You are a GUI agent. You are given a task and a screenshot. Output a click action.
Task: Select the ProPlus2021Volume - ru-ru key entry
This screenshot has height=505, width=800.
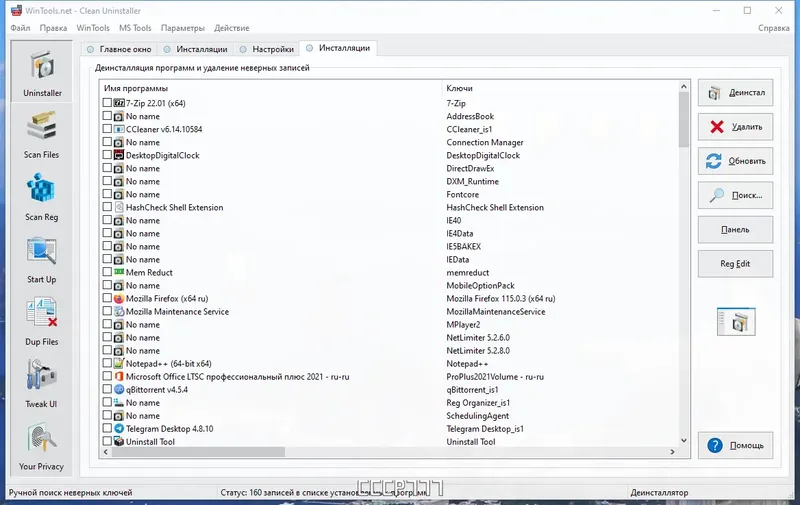point(495,376)
